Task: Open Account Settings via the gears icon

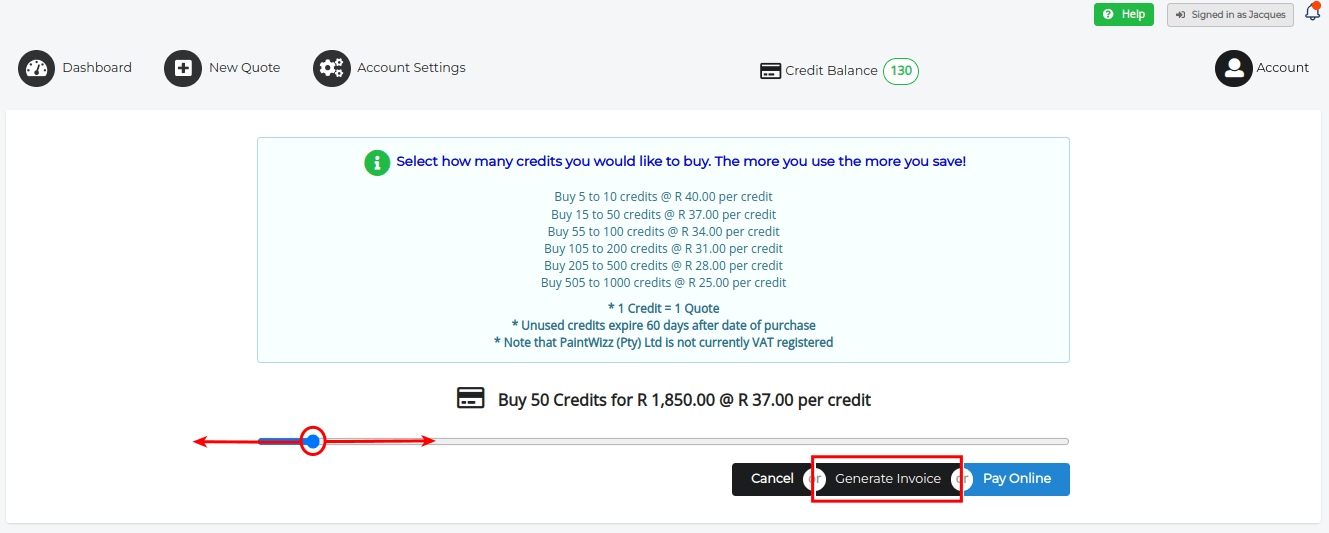Action: pyautogui.click(x=332, y=68)
